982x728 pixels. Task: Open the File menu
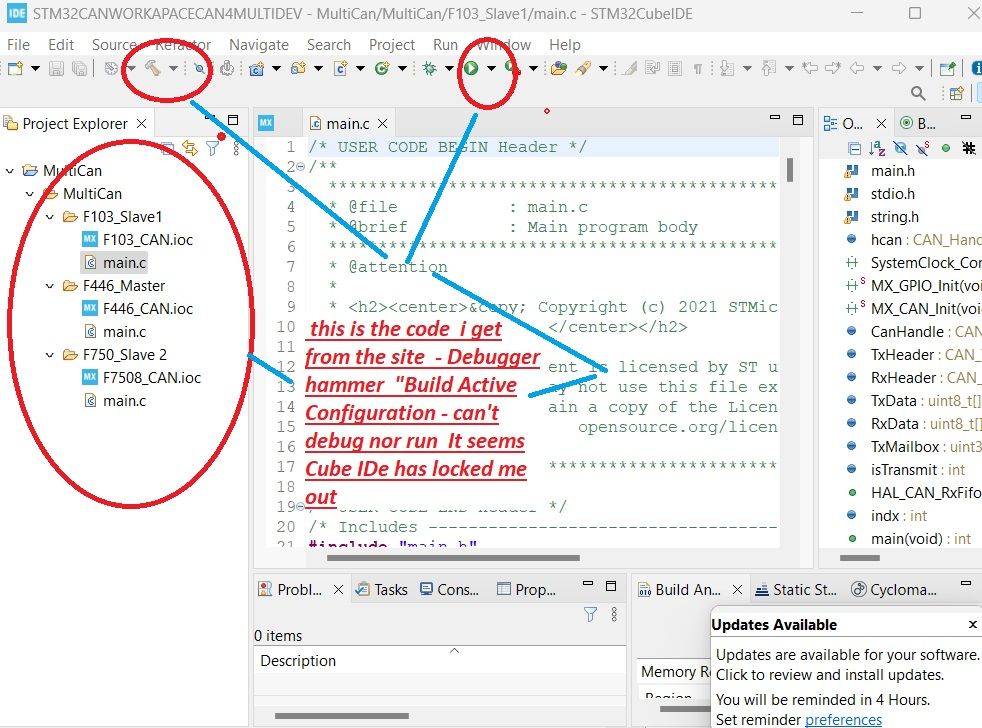pos(18,44)
